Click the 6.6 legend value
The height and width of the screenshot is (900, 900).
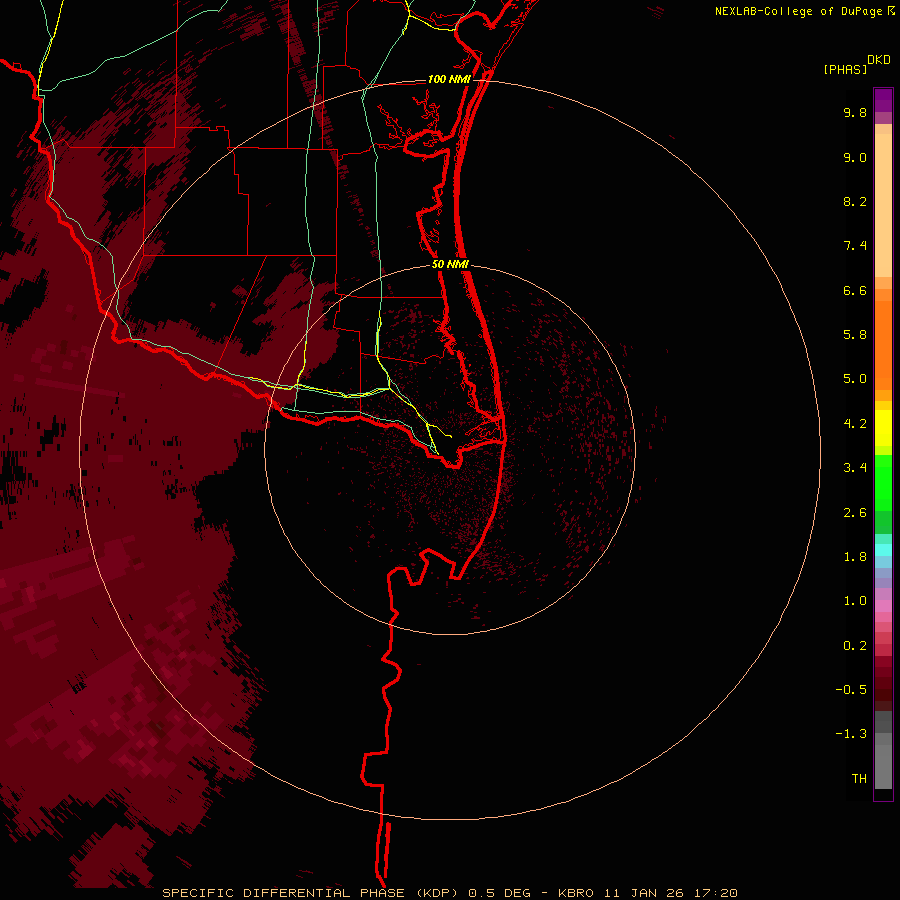click(855, 290)
